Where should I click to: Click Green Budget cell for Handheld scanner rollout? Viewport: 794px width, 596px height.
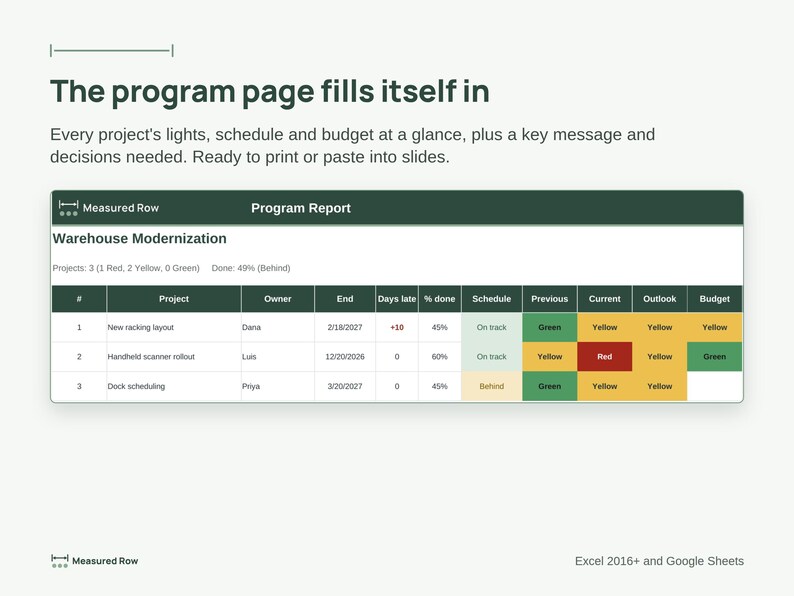click(714, 356)
